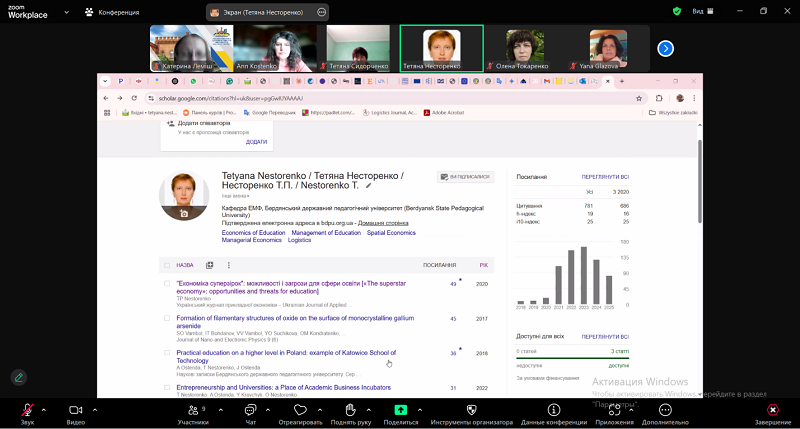The image size is (800, 429).
Task: Open ПЕРЕГЛЯНУТИ ВСІ link next to Посилання
Action: click(x=605, y=177)
